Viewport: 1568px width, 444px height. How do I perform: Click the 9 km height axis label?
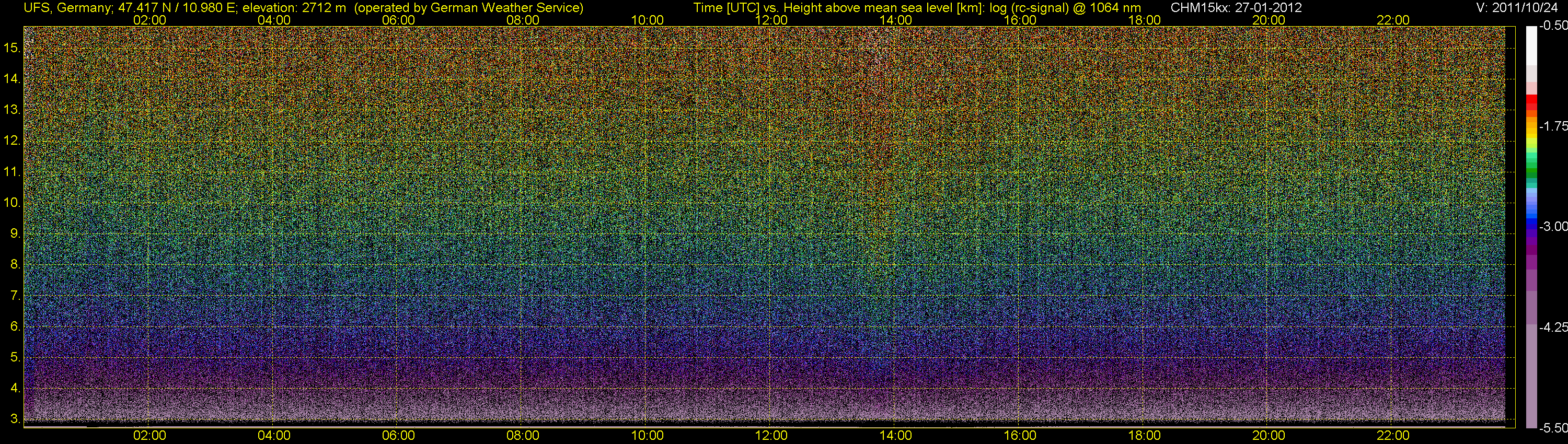coord(14,233)
